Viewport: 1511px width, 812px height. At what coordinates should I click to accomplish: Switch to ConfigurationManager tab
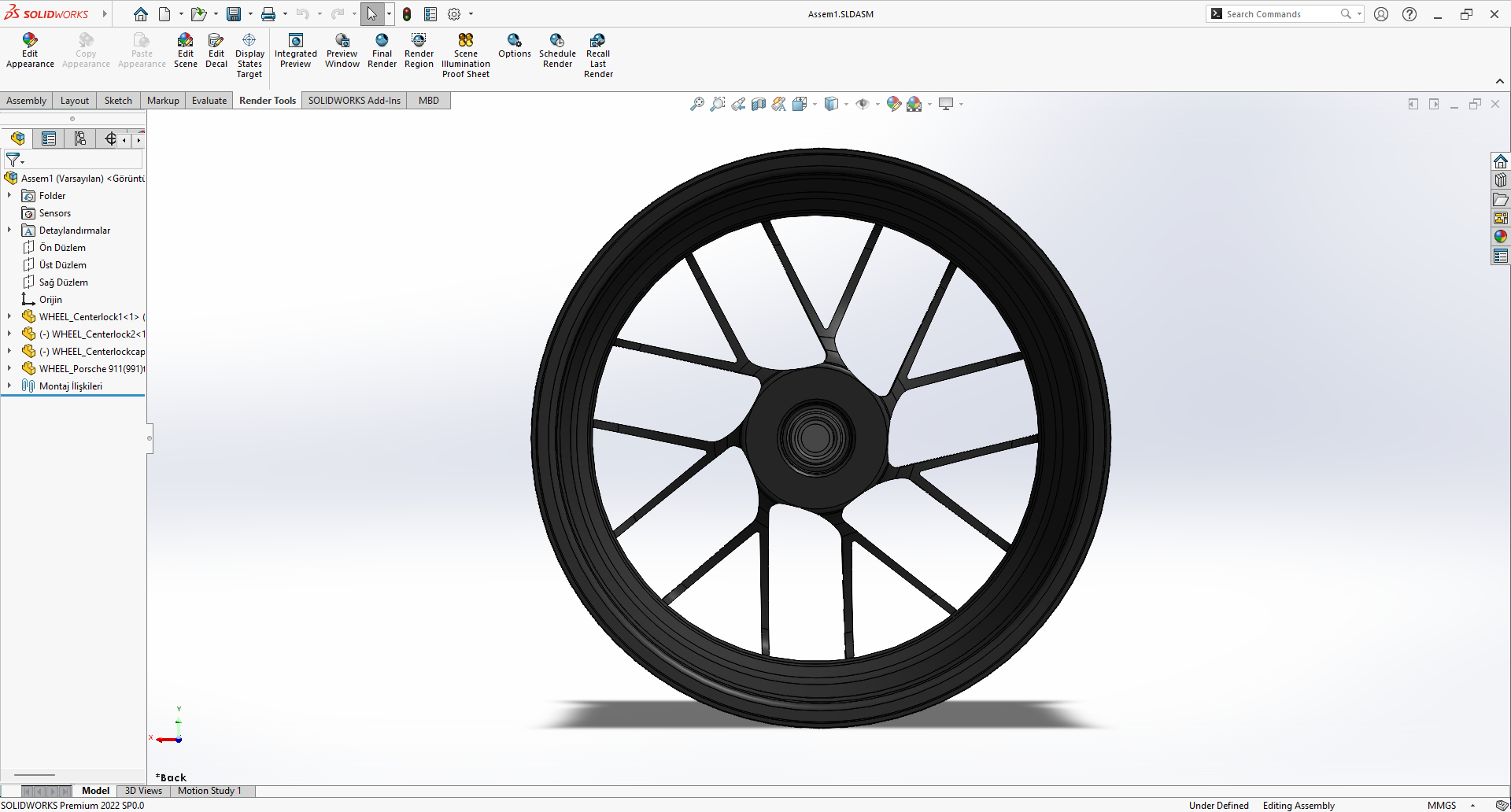click(80, 139)
